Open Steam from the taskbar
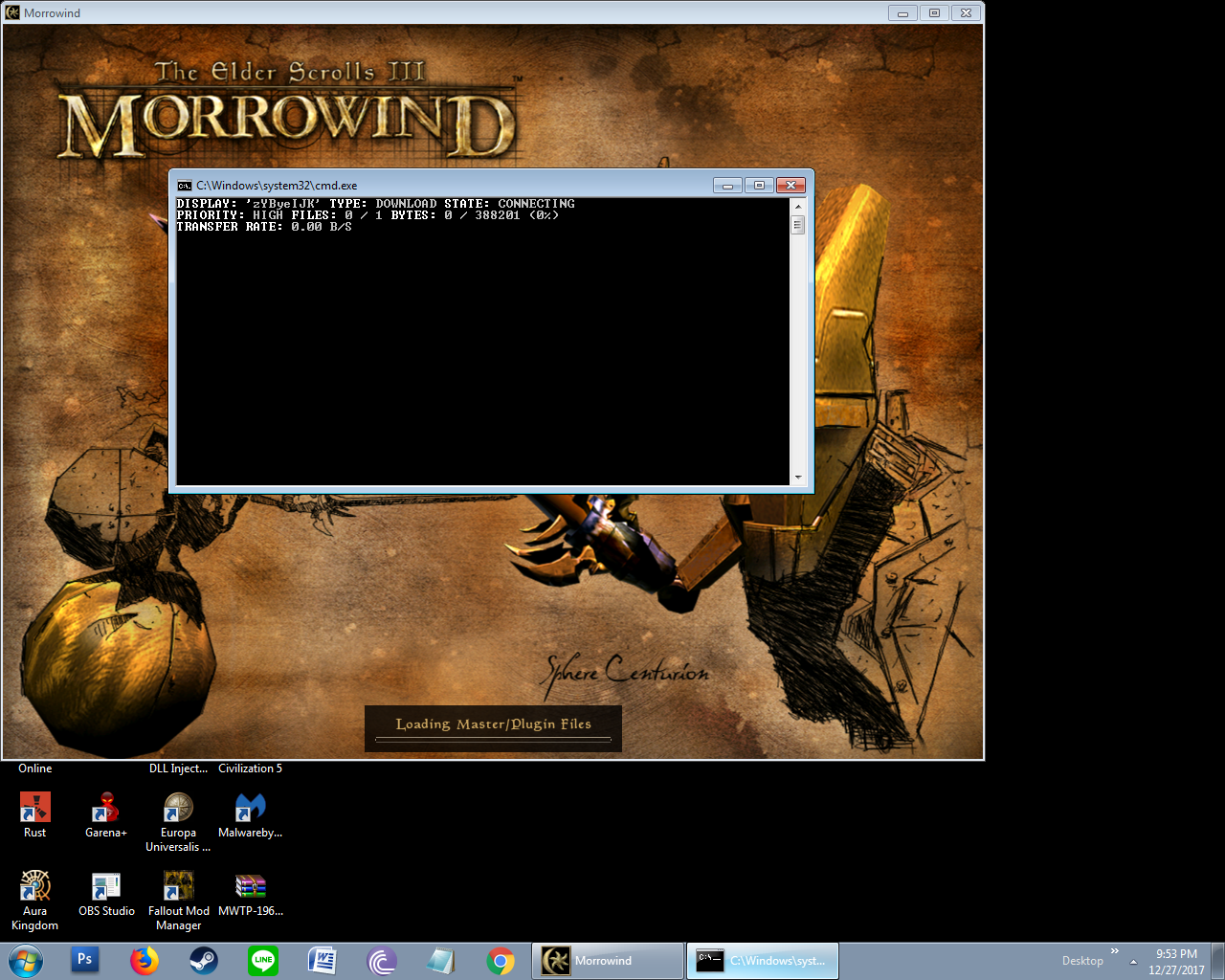1225x980 pixels. [203, 960]
